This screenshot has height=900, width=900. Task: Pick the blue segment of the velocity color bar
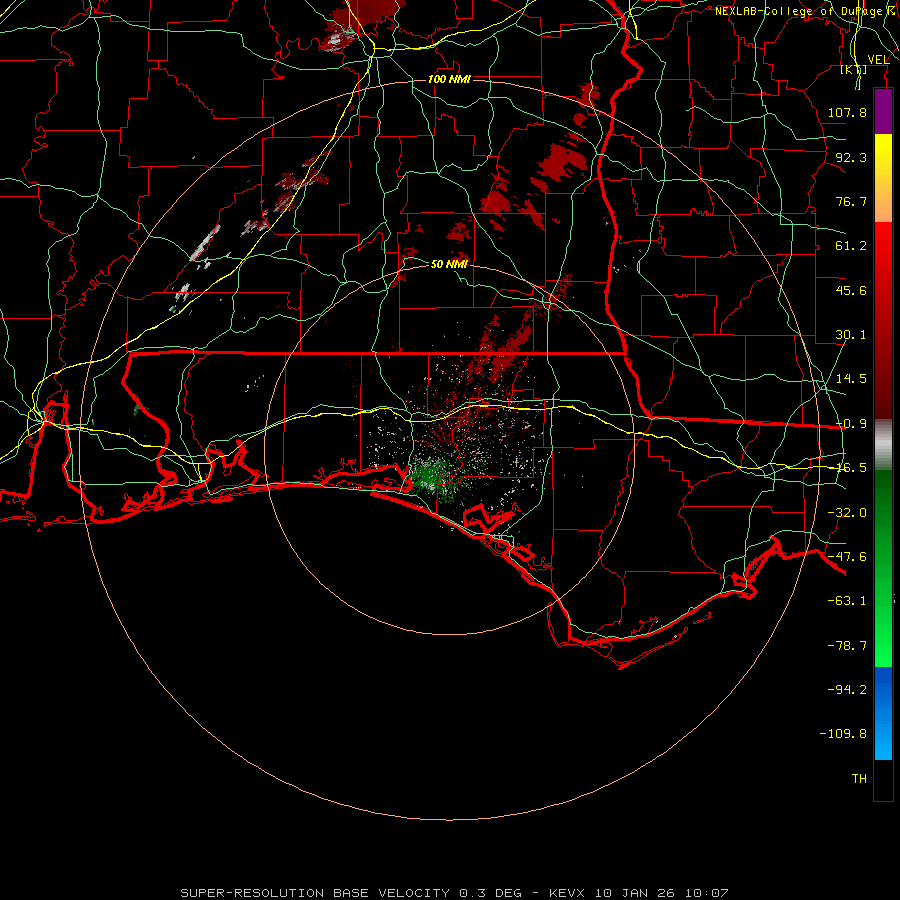tap(883, 713)
